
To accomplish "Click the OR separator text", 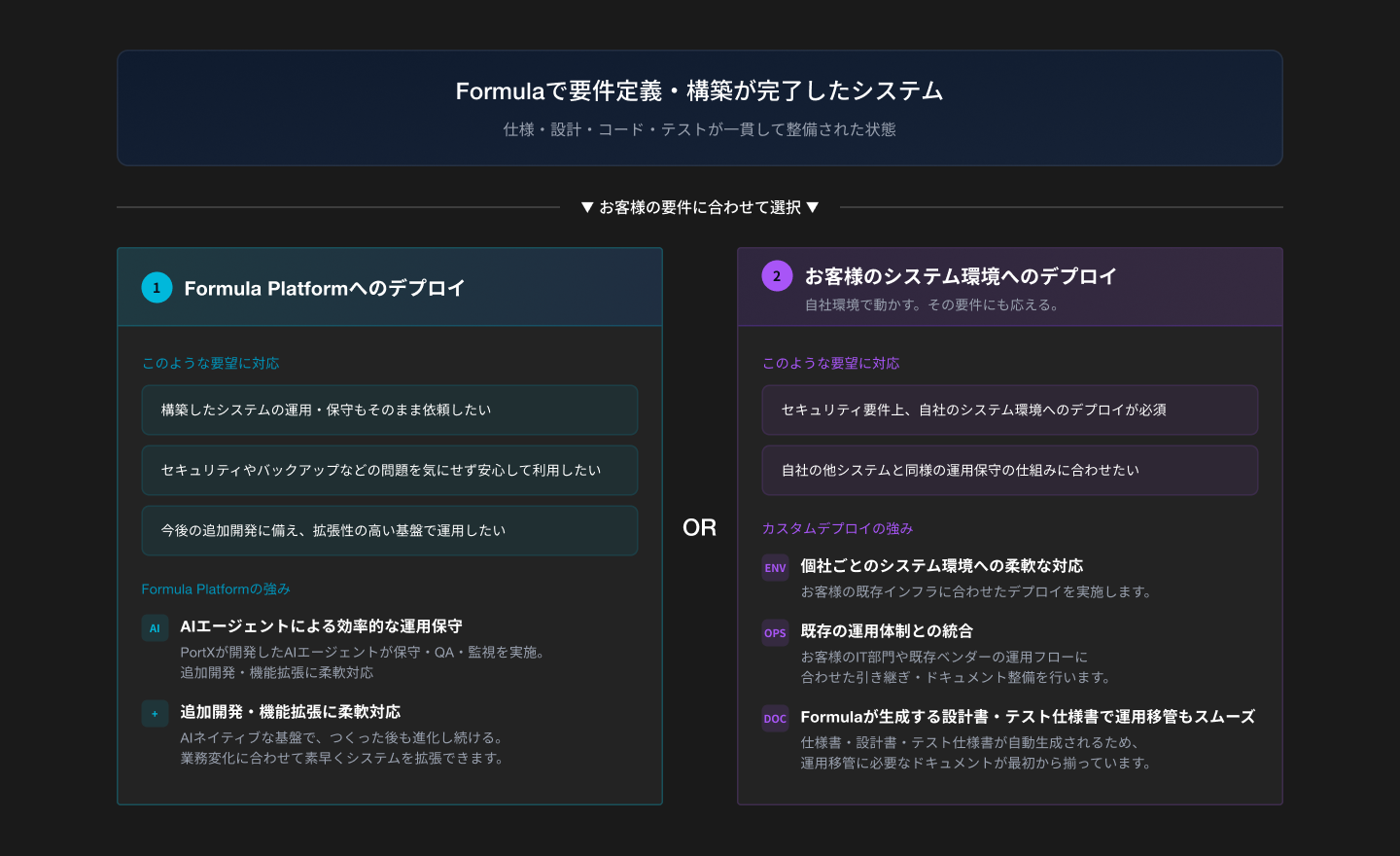I will tap(699, 527).
